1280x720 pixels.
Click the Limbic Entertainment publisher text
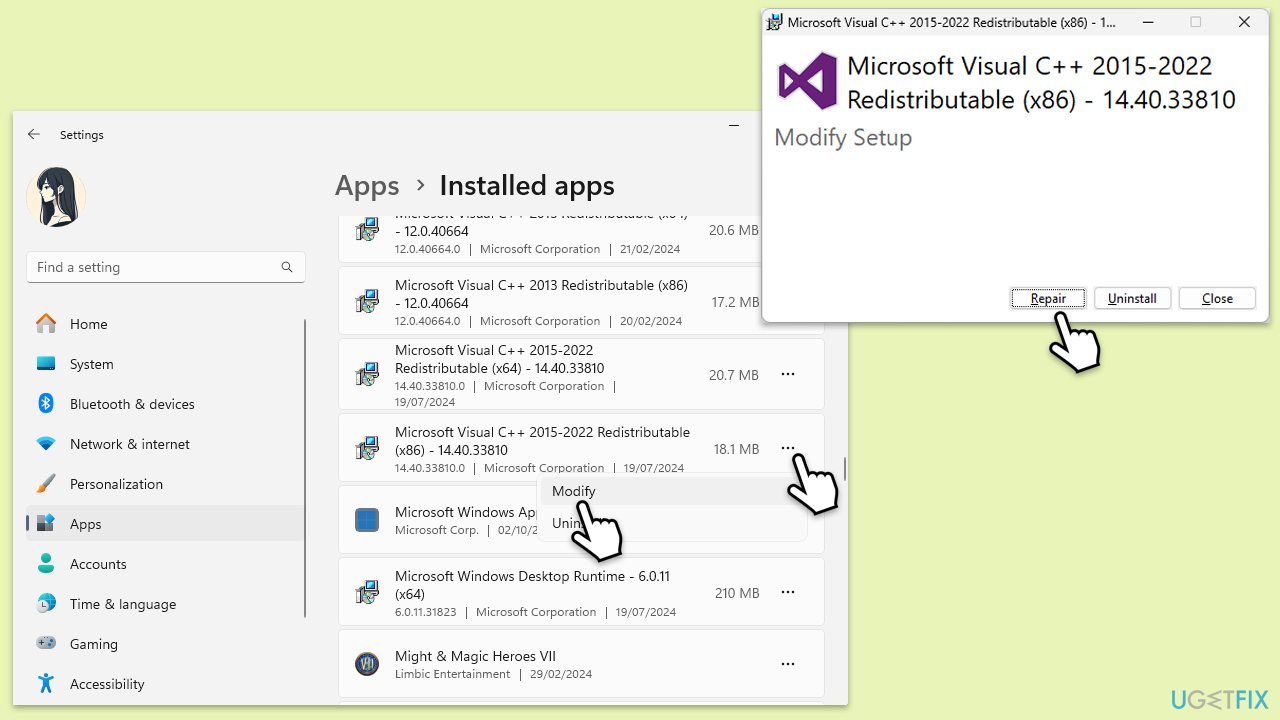pos(452,674)
